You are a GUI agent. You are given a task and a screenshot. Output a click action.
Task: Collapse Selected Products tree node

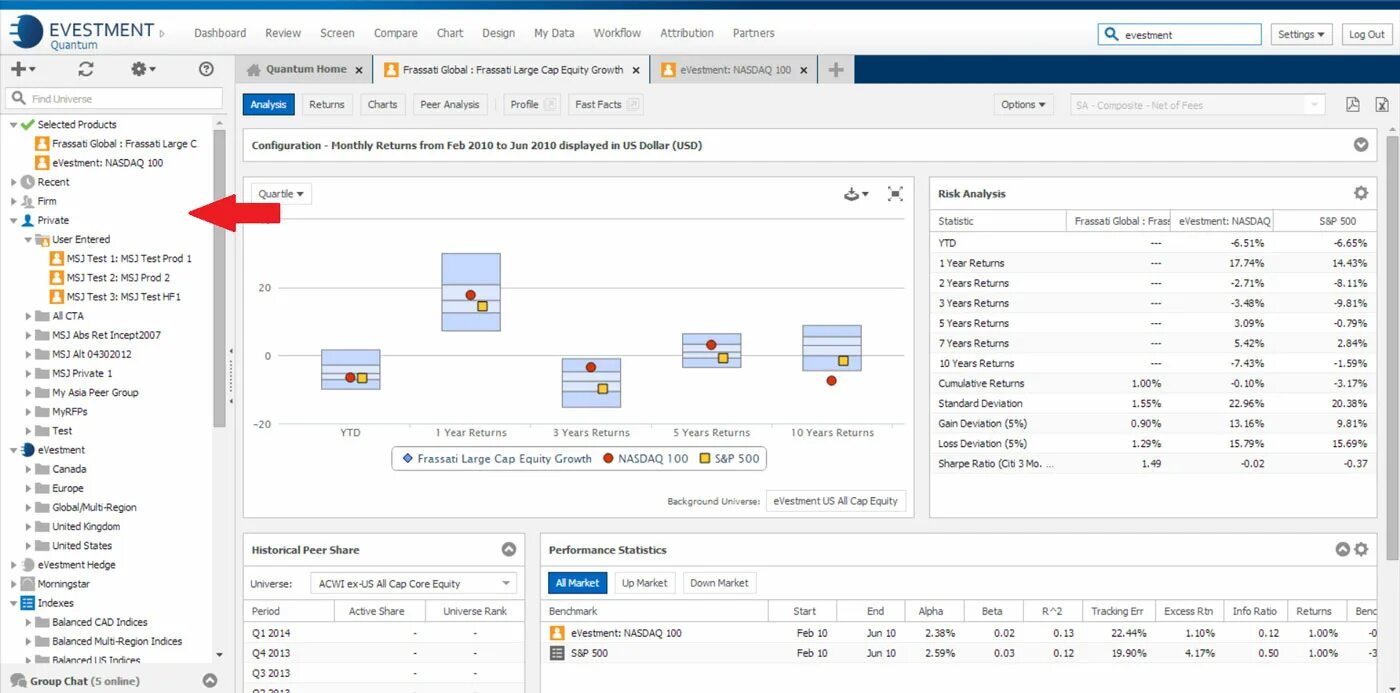(14, 125)
